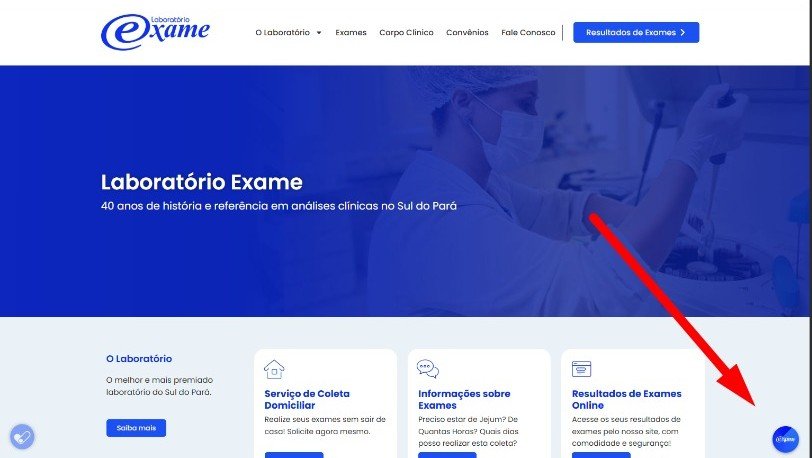Click the arrow in Resultados de Exames button

pyautogui.click(x=683, y=32)
